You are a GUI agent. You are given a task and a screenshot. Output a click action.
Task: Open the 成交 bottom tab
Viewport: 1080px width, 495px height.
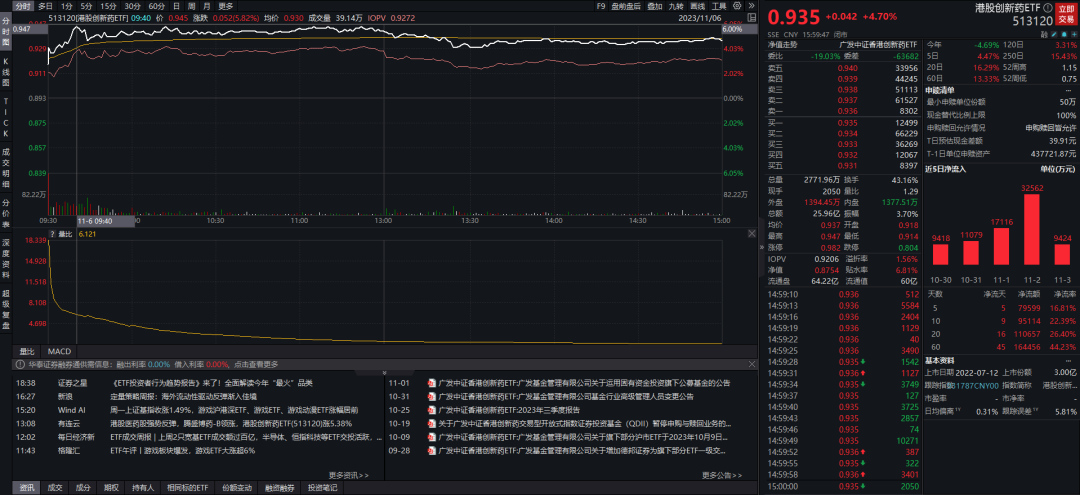tap(54, 488)
